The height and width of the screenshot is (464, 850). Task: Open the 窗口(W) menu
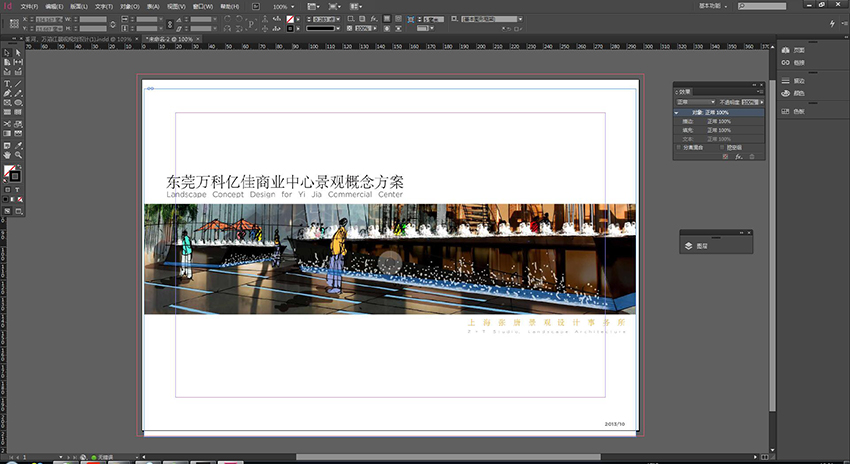203,7
